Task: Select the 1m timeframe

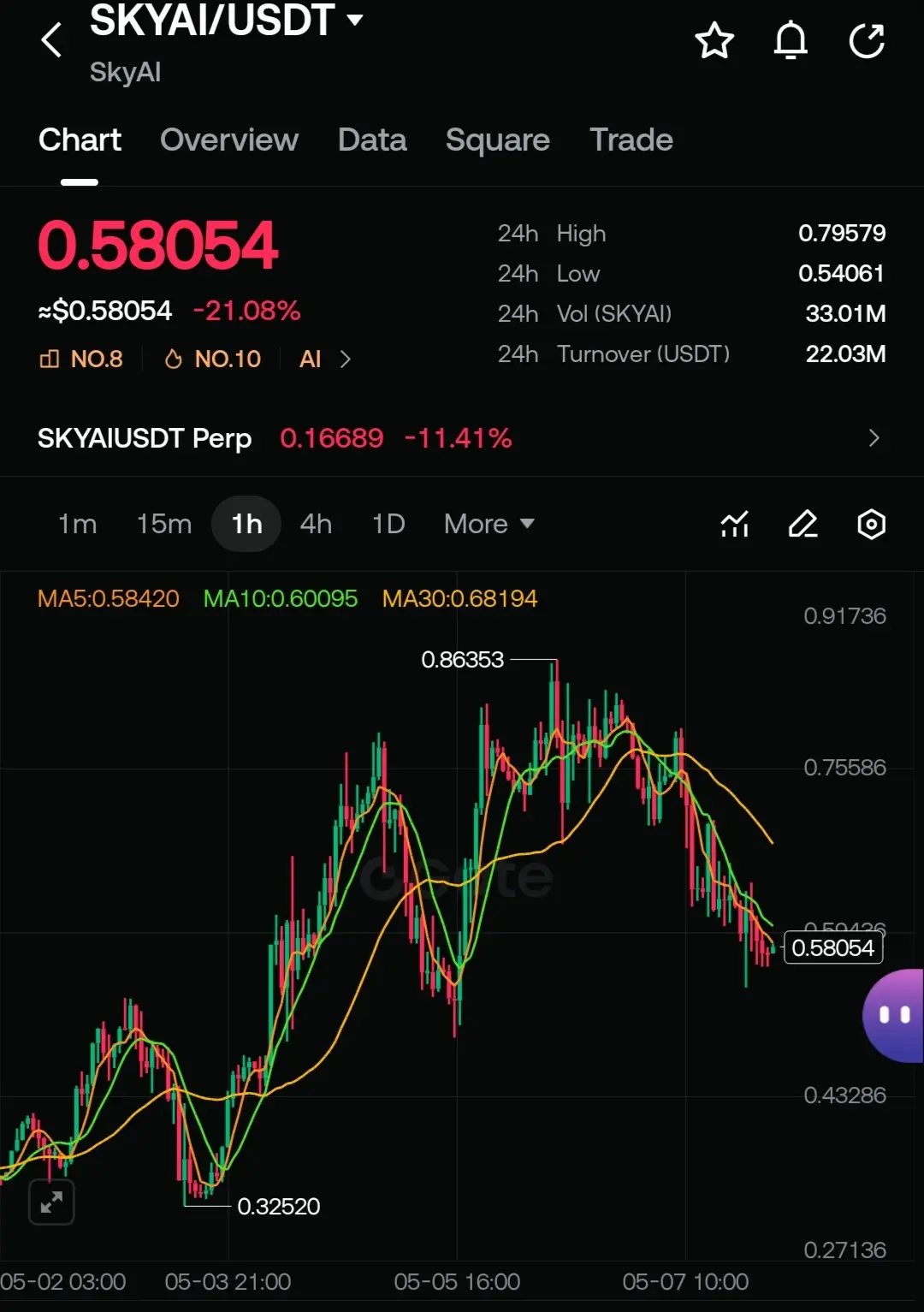Action: pyautogui.click(x=77, y=524)
